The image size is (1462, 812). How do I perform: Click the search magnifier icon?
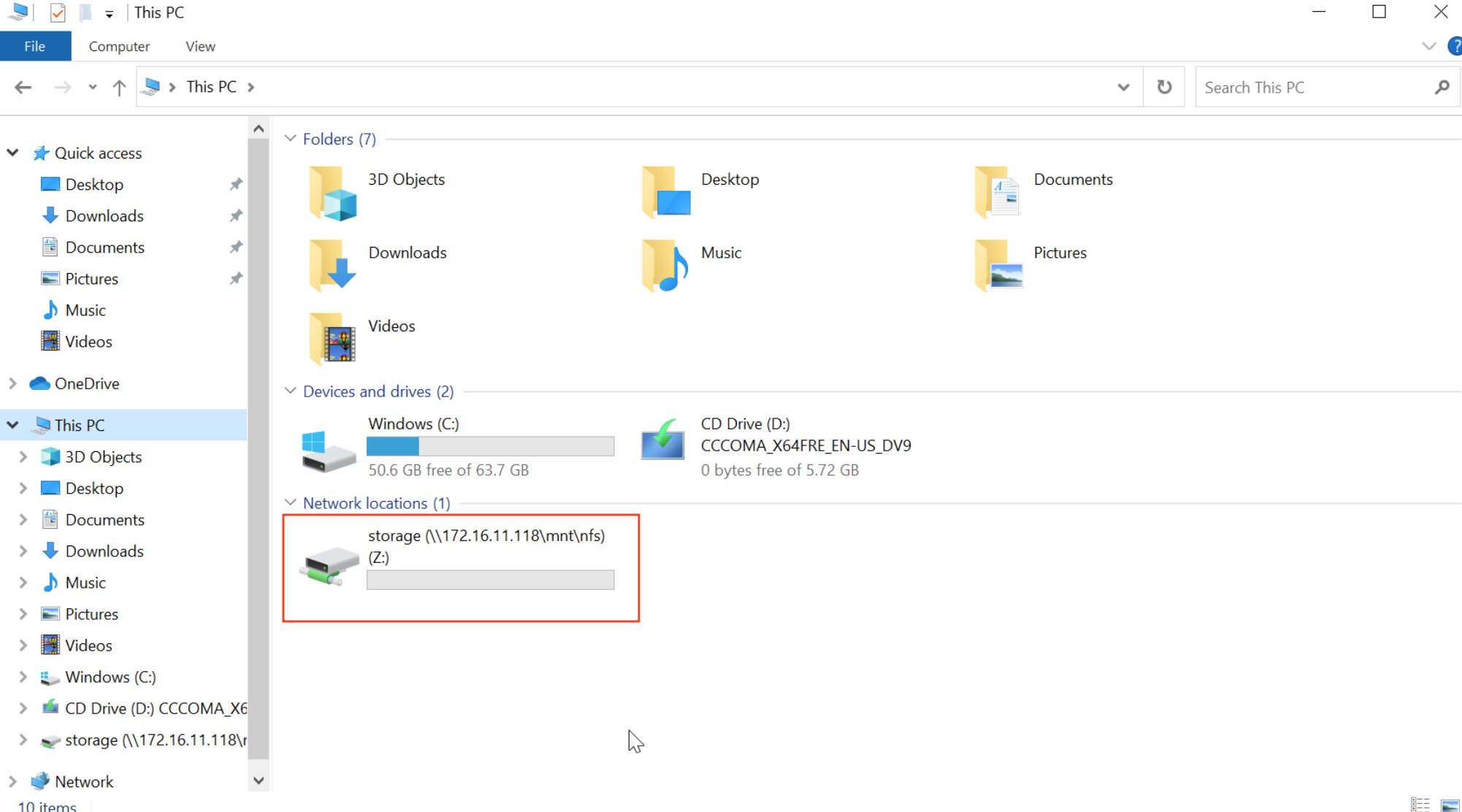point(1442,88)
